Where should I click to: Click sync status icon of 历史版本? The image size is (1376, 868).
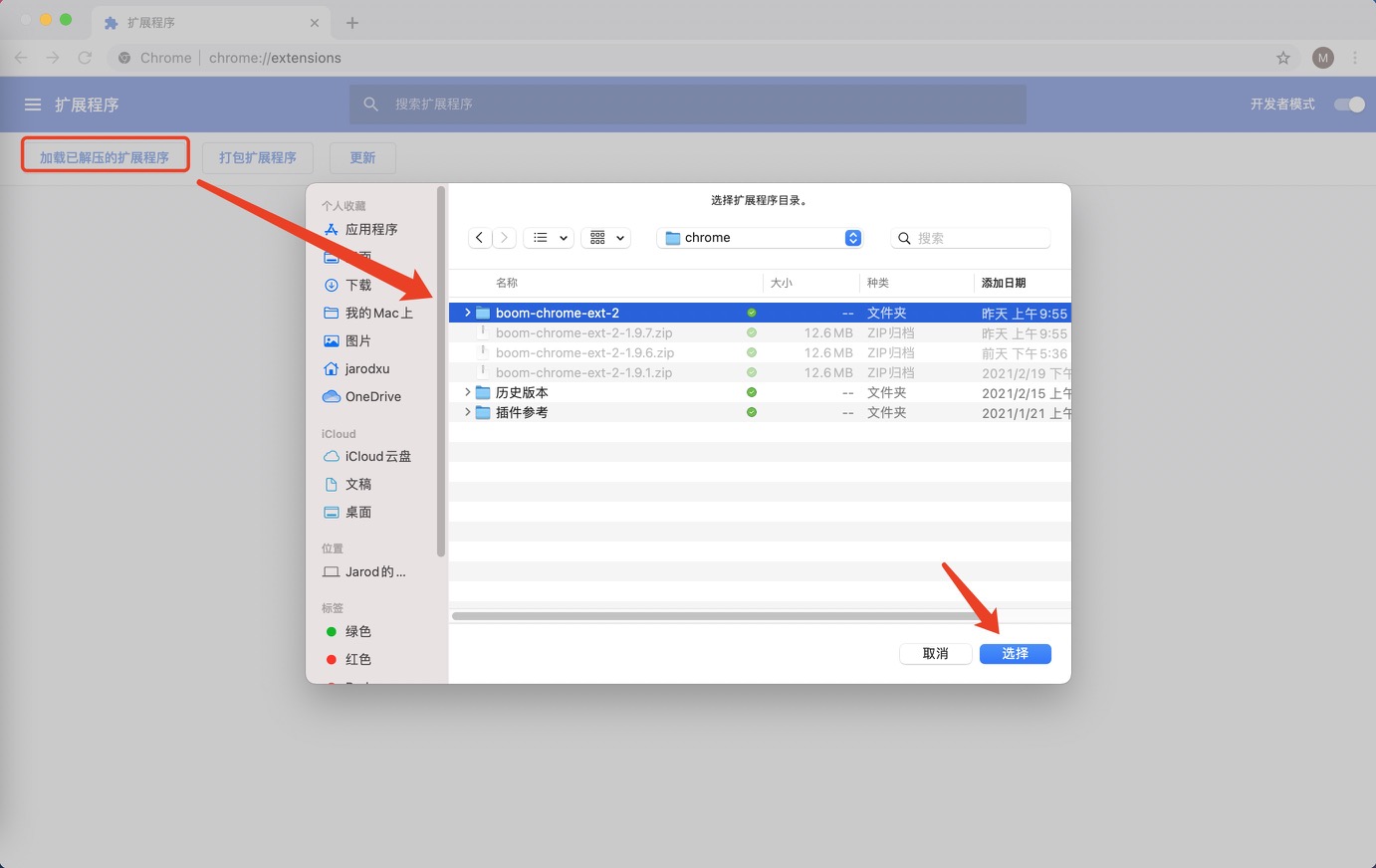pyautogui.click(x=752, y=392)
